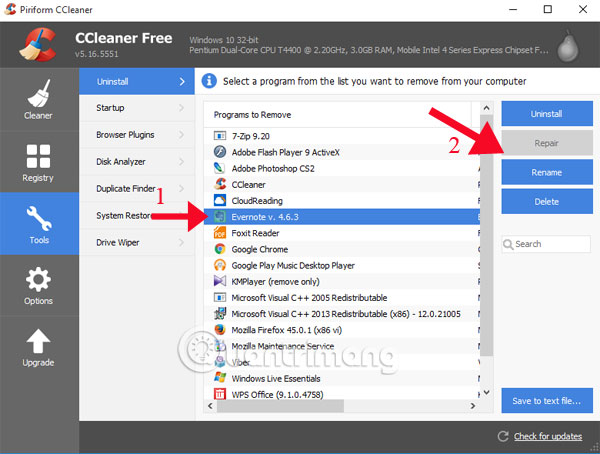Screen dimensions: 600x454
Task: Click the Mozilla Firefox icon
Action: [x=220, y=330]
